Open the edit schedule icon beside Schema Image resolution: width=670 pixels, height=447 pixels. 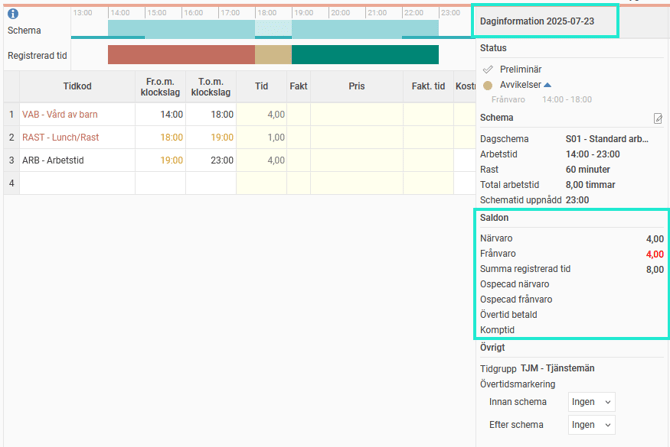[x=658, y=118]
